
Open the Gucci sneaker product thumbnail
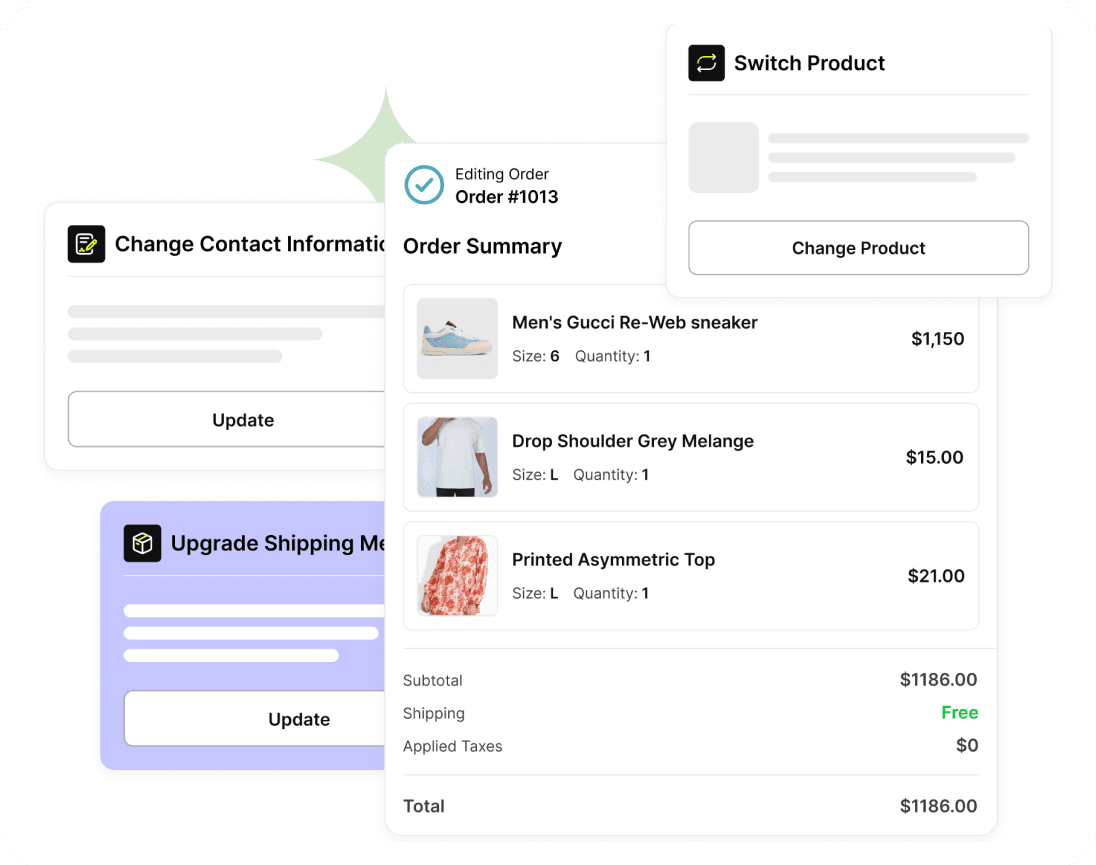tap(457, 338)
